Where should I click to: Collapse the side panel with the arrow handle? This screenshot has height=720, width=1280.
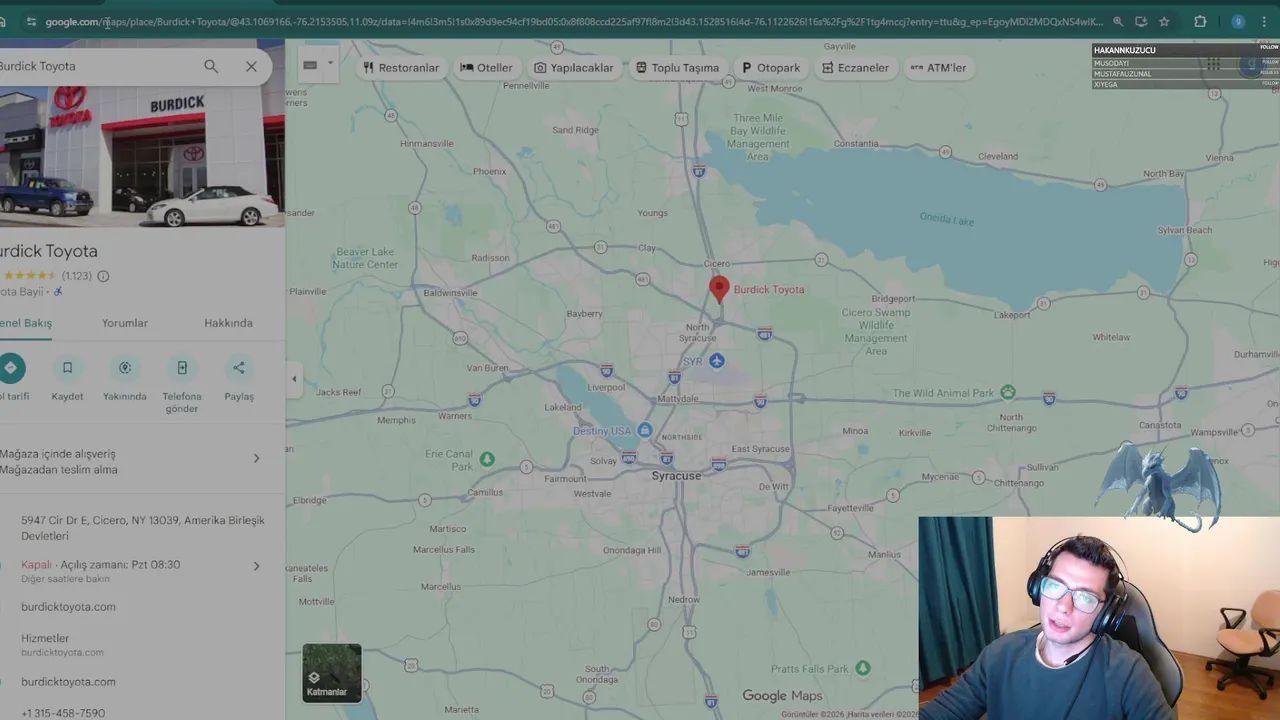(294, 378)
